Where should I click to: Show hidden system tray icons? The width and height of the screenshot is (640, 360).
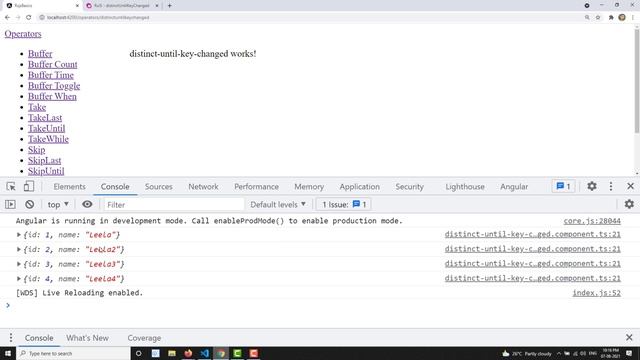[x=559, y=353]
